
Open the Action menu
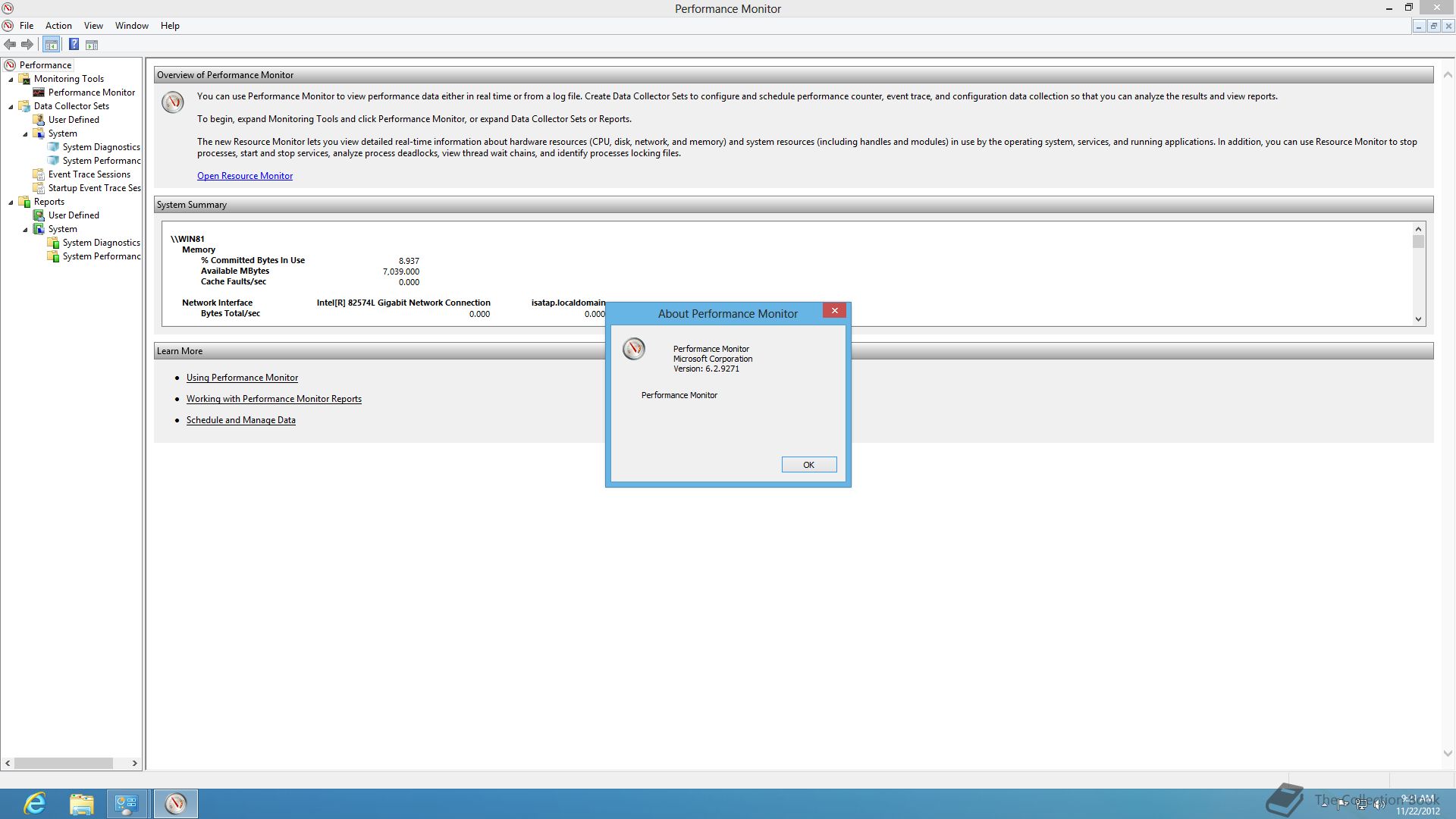point(58,26)
